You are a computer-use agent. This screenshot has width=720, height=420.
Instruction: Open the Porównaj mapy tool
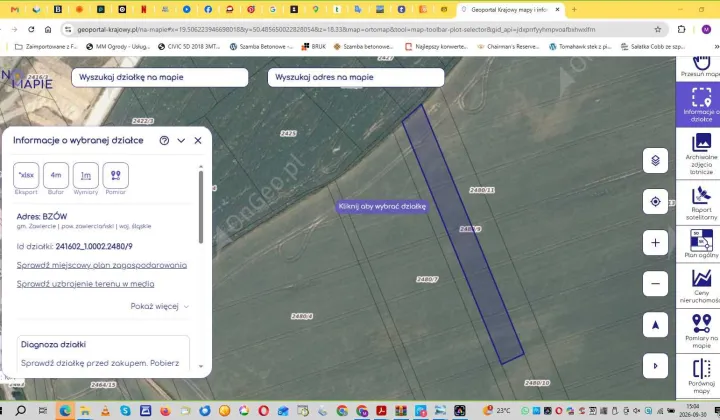click(x=700, y=376)
